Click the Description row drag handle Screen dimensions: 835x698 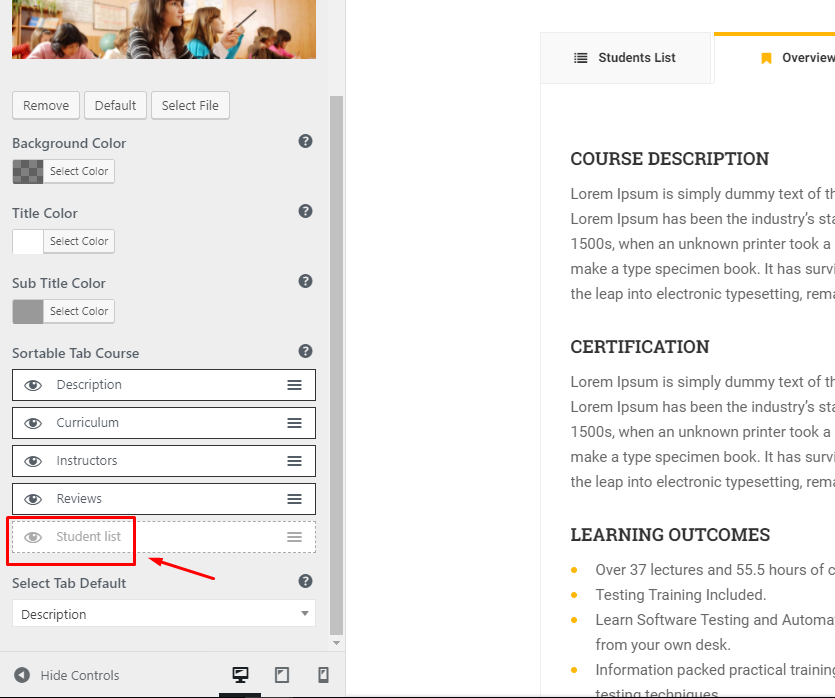294,385
